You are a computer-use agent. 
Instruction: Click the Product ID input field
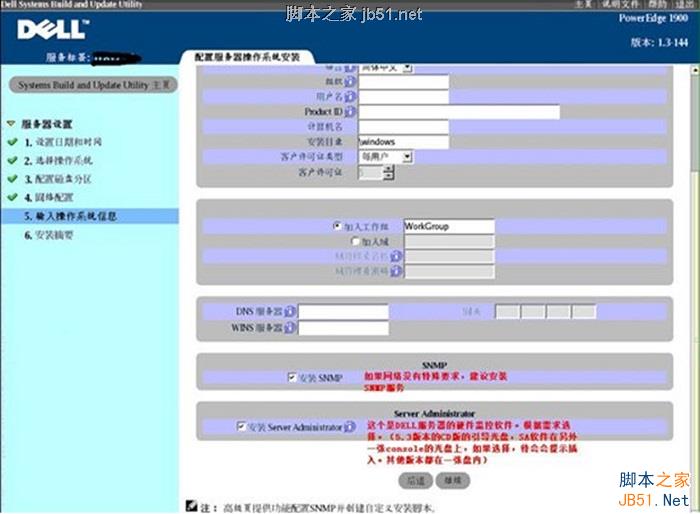pos(459,112)
